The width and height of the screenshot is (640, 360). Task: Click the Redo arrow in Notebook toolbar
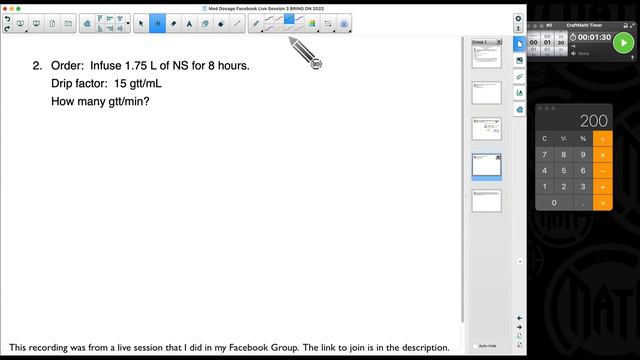tap(7, 29)
